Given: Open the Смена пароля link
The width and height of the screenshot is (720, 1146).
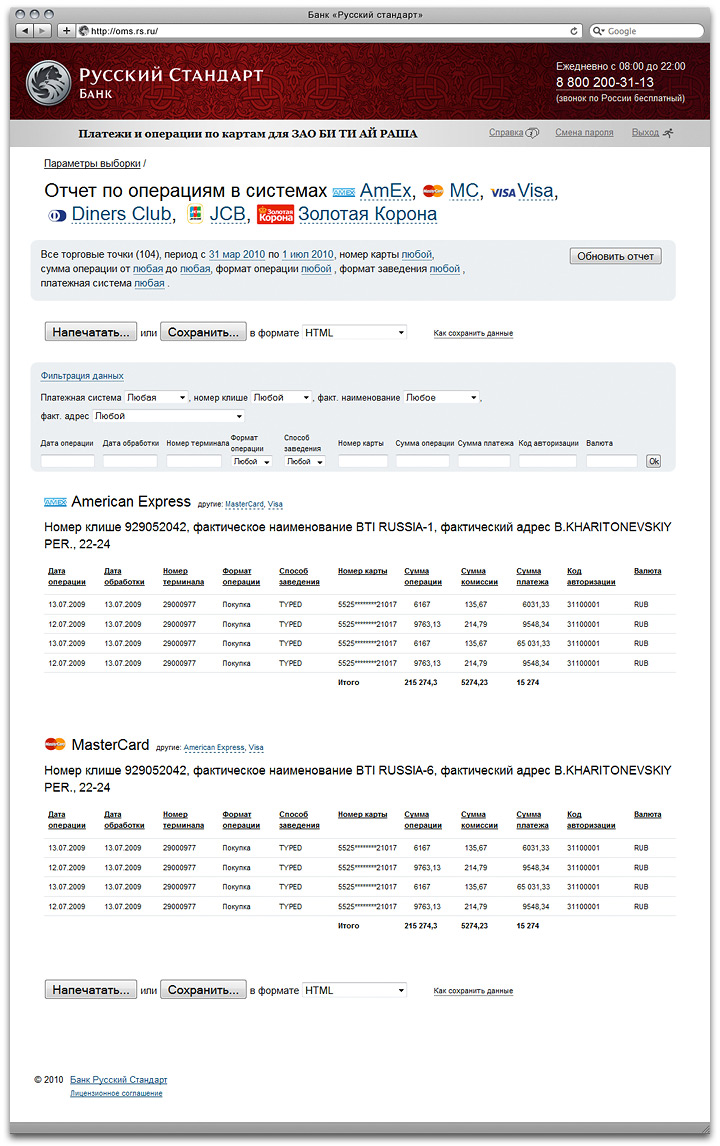Looking at the screenshot, I should pos(584,133).
